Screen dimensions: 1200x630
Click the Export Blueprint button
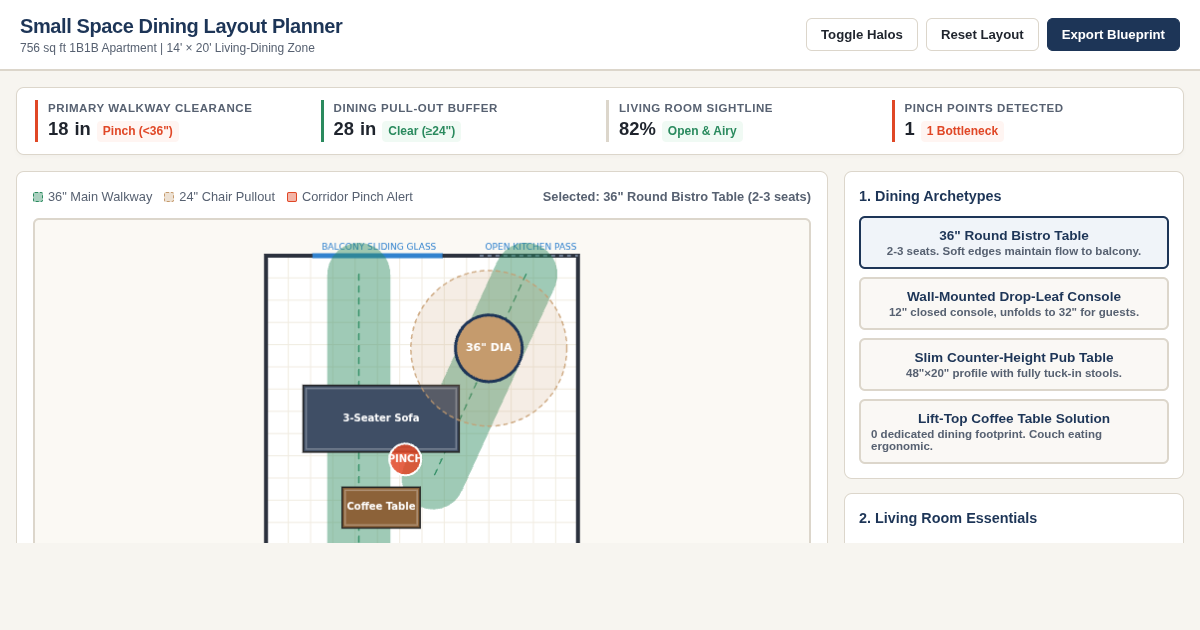point(1113,34)
